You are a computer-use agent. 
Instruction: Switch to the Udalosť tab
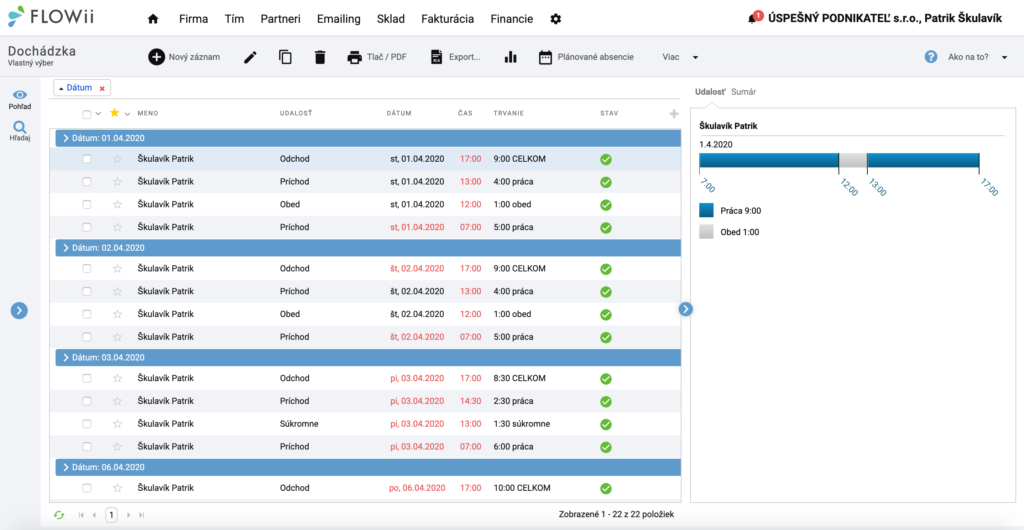point(711,92)
